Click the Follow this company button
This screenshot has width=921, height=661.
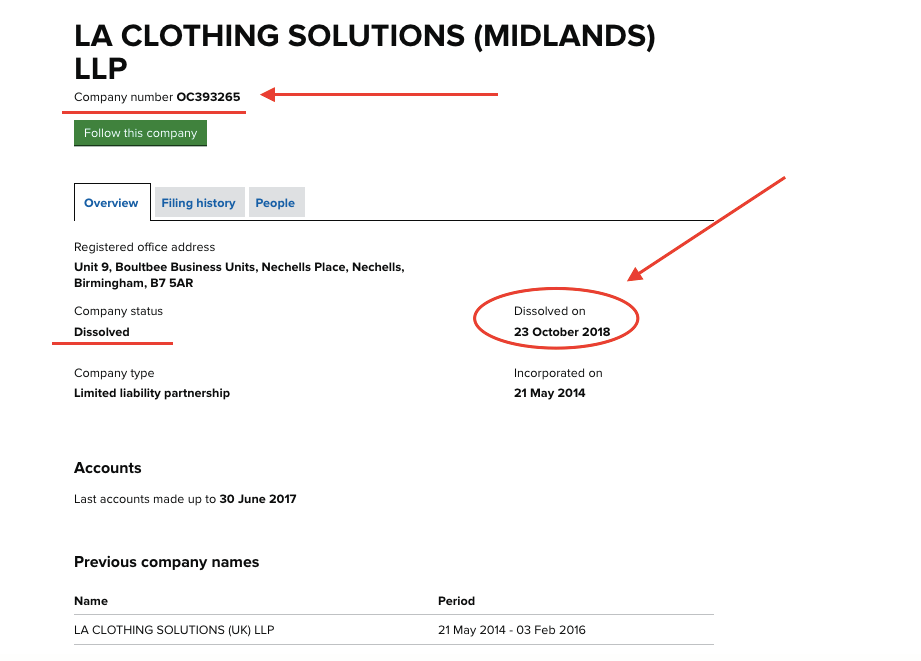[140, 133]
